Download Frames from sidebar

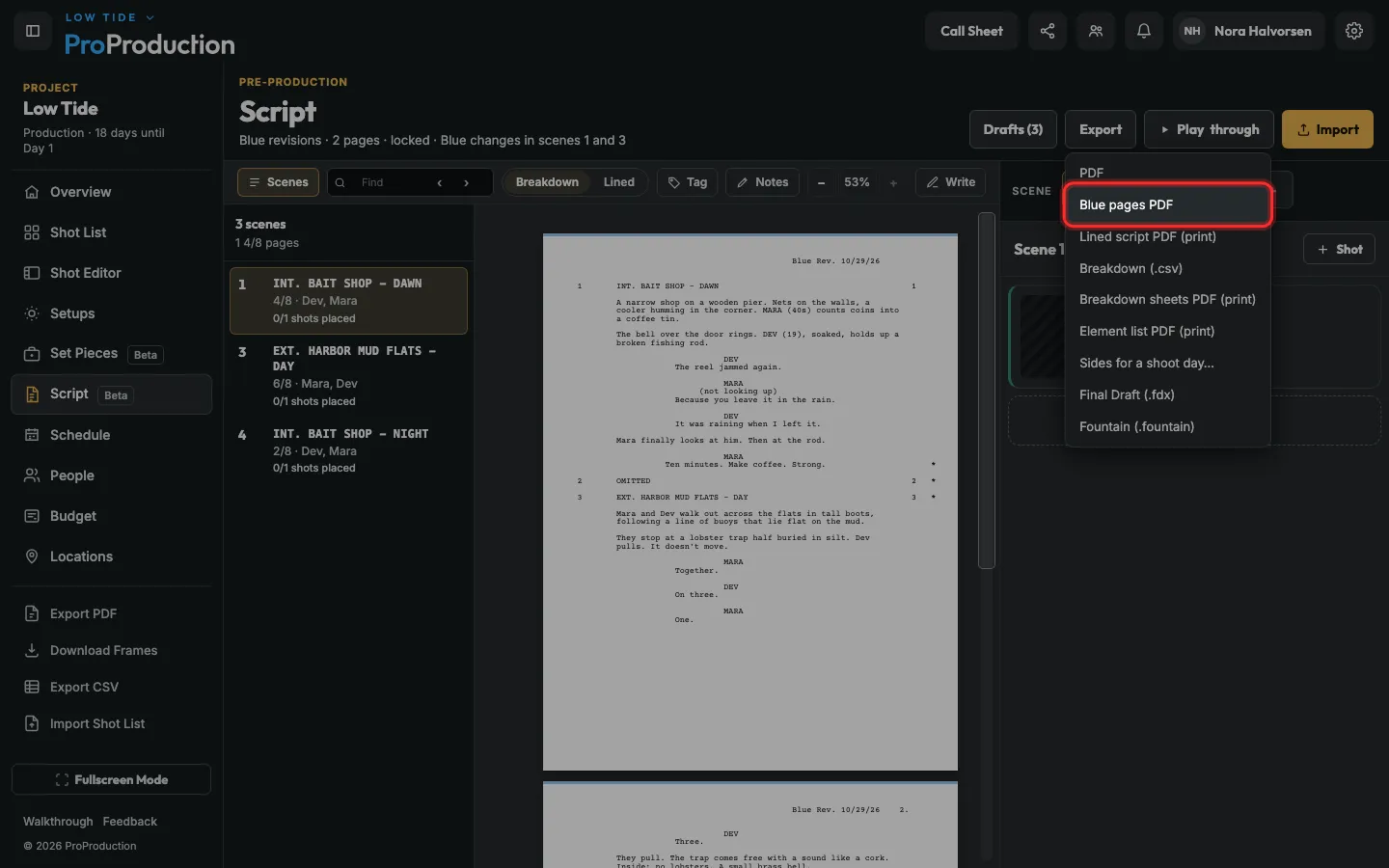(111, 650)
